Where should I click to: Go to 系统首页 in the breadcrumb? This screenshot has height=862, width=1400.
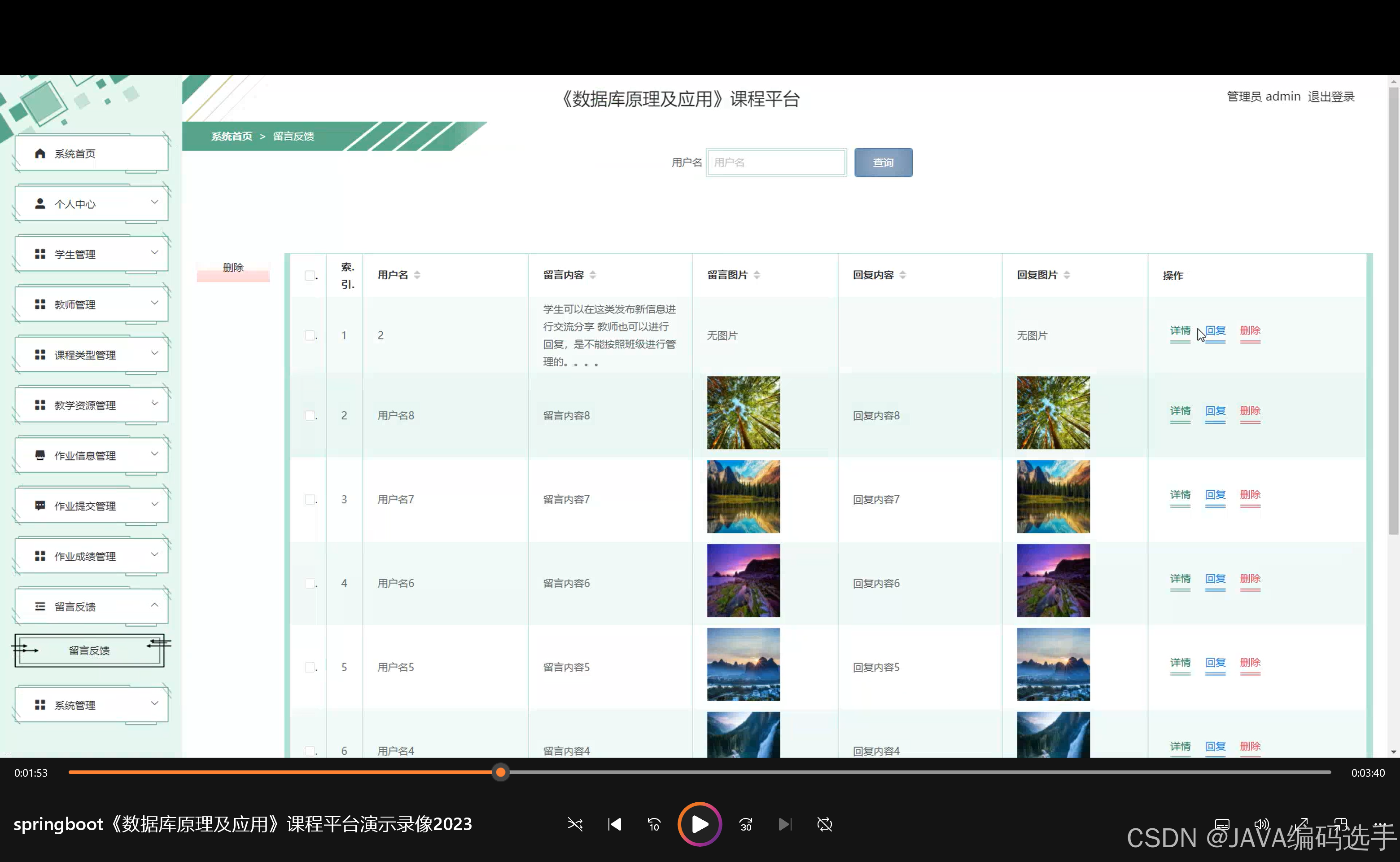pos(232,136)
